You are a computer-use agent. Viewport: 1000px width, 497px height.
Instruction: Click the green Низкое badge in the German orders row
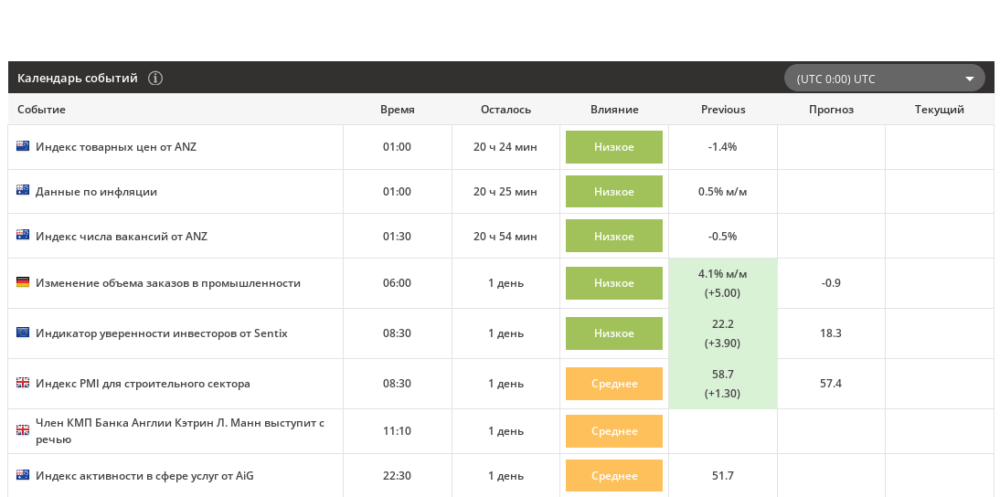(614, 283)
